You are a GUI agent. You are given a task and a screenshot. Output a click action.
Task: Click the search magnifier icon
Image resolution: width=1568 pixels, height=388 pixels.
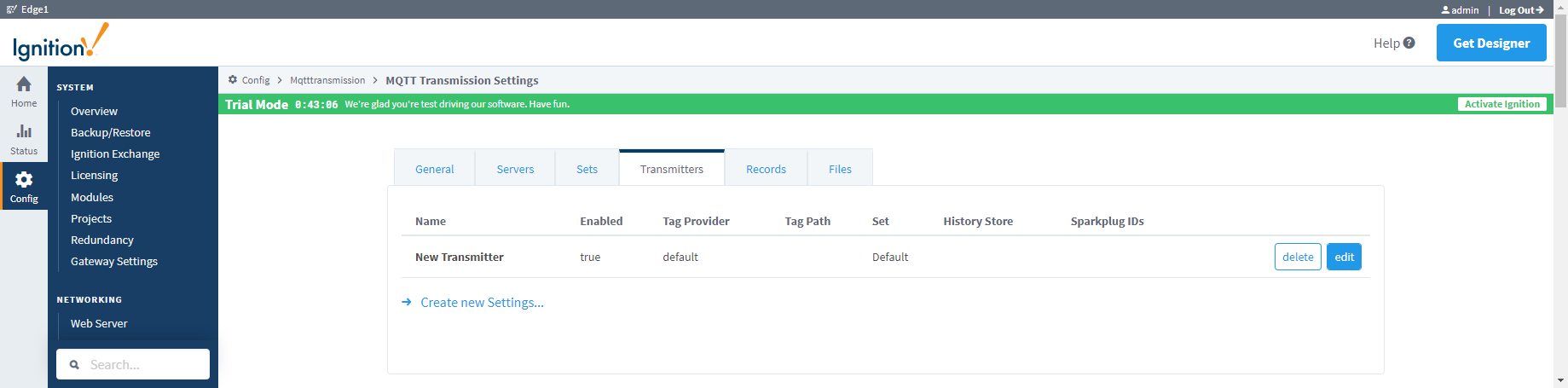74,364
